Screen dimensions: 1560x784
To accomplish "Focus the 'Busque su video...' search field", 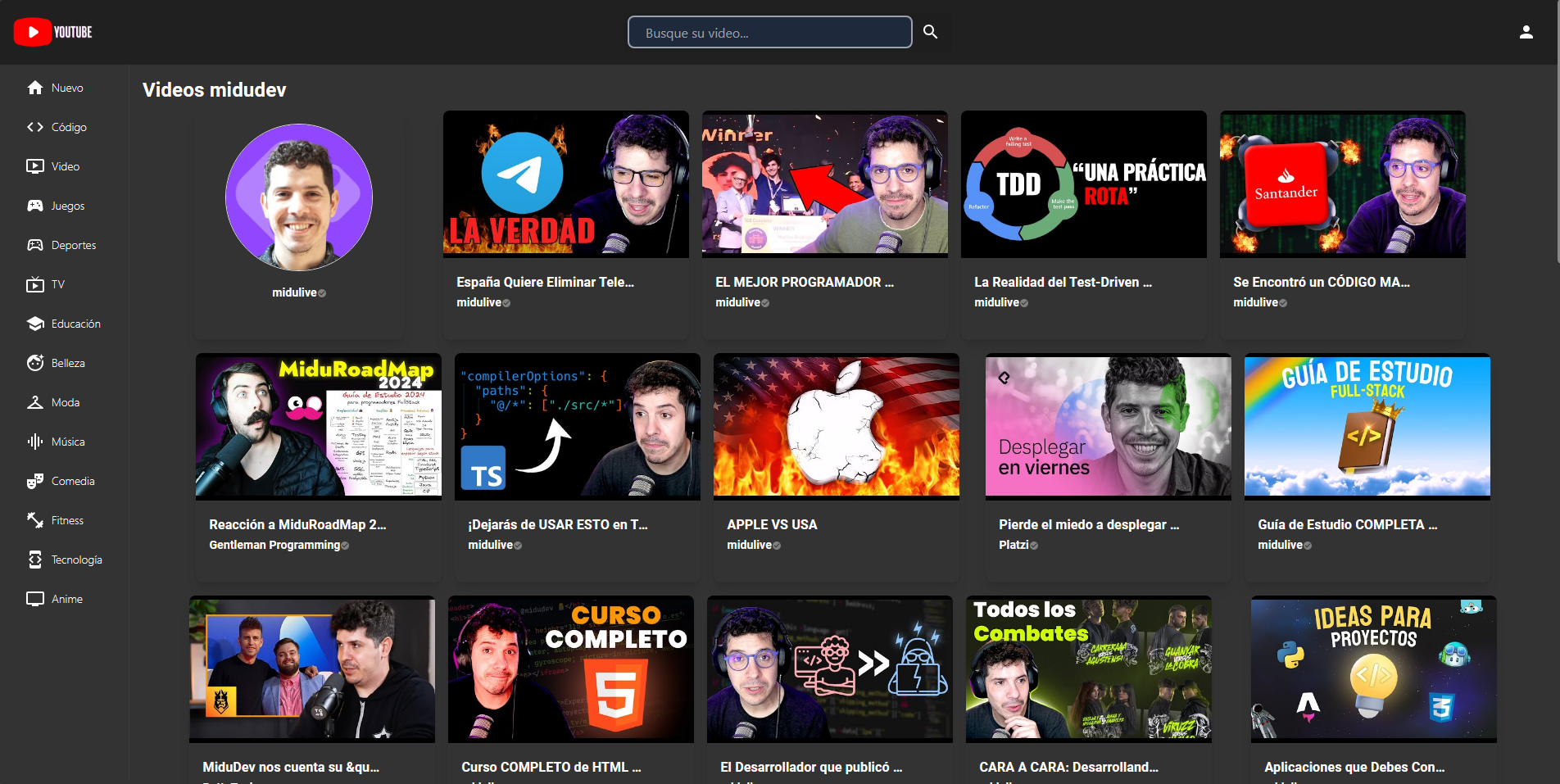I will 769,33.
